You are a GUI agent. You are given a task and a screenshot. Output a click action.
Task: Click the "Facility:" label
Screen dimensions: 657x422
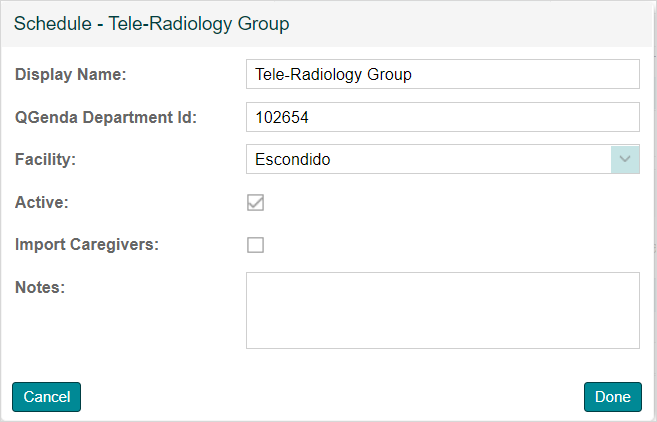coord(46,159)
